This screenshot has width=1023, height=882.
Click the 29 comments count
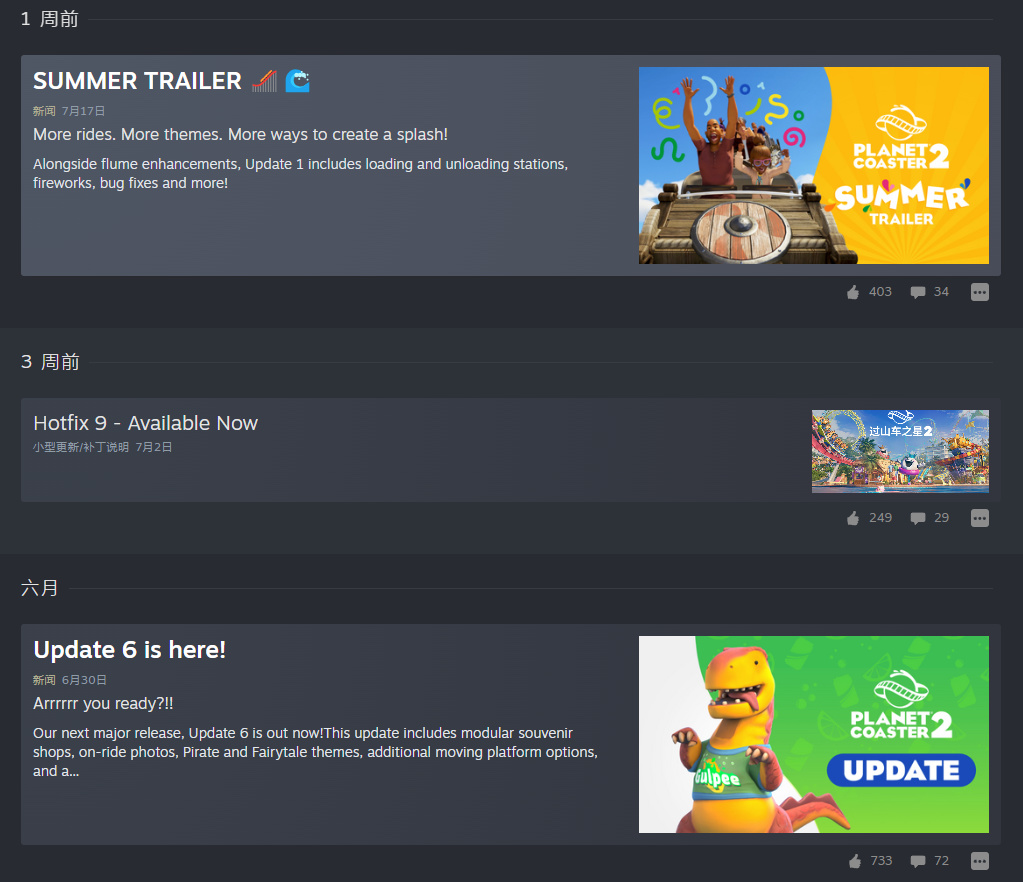pos(941,518)
